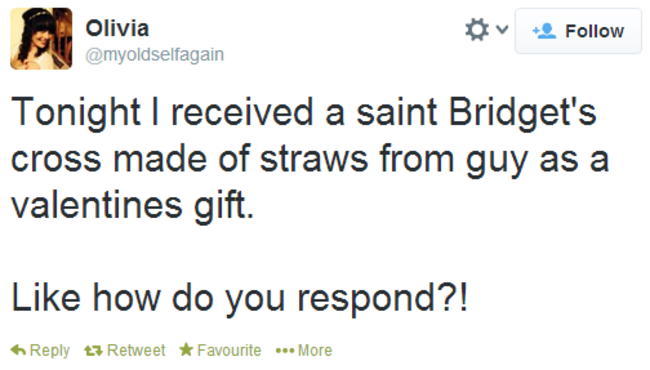Screen dimensions: 650x370
Task: Open the gear settings icon
Action: [477, 30]
